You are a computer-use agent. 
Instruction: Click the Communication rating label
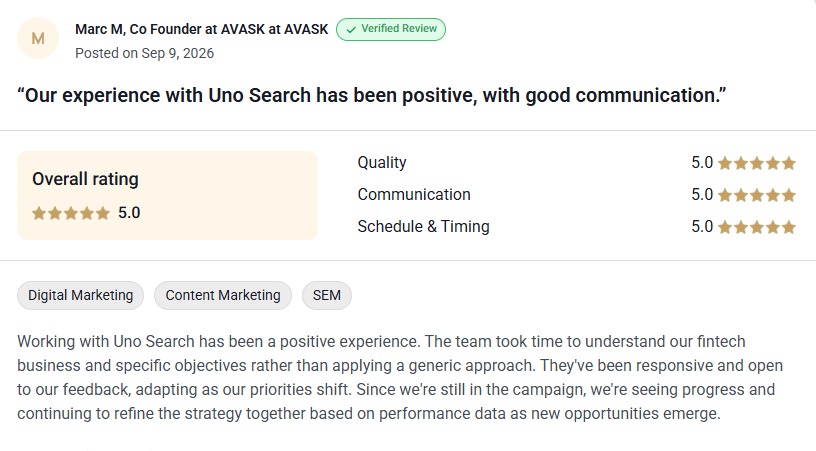point(414,195)
